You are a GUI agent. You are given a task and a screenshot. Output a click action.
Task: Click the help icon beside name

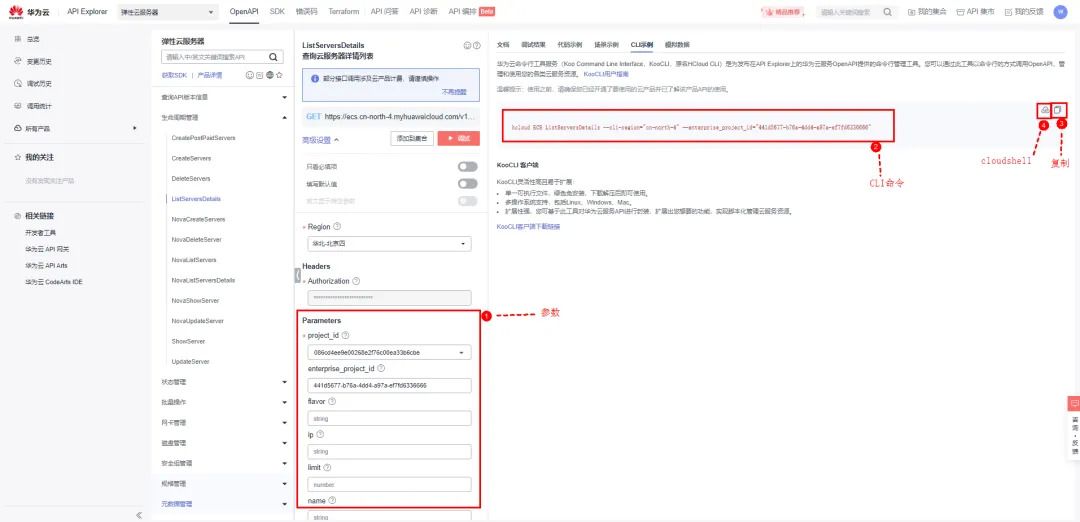coord(332,501)
